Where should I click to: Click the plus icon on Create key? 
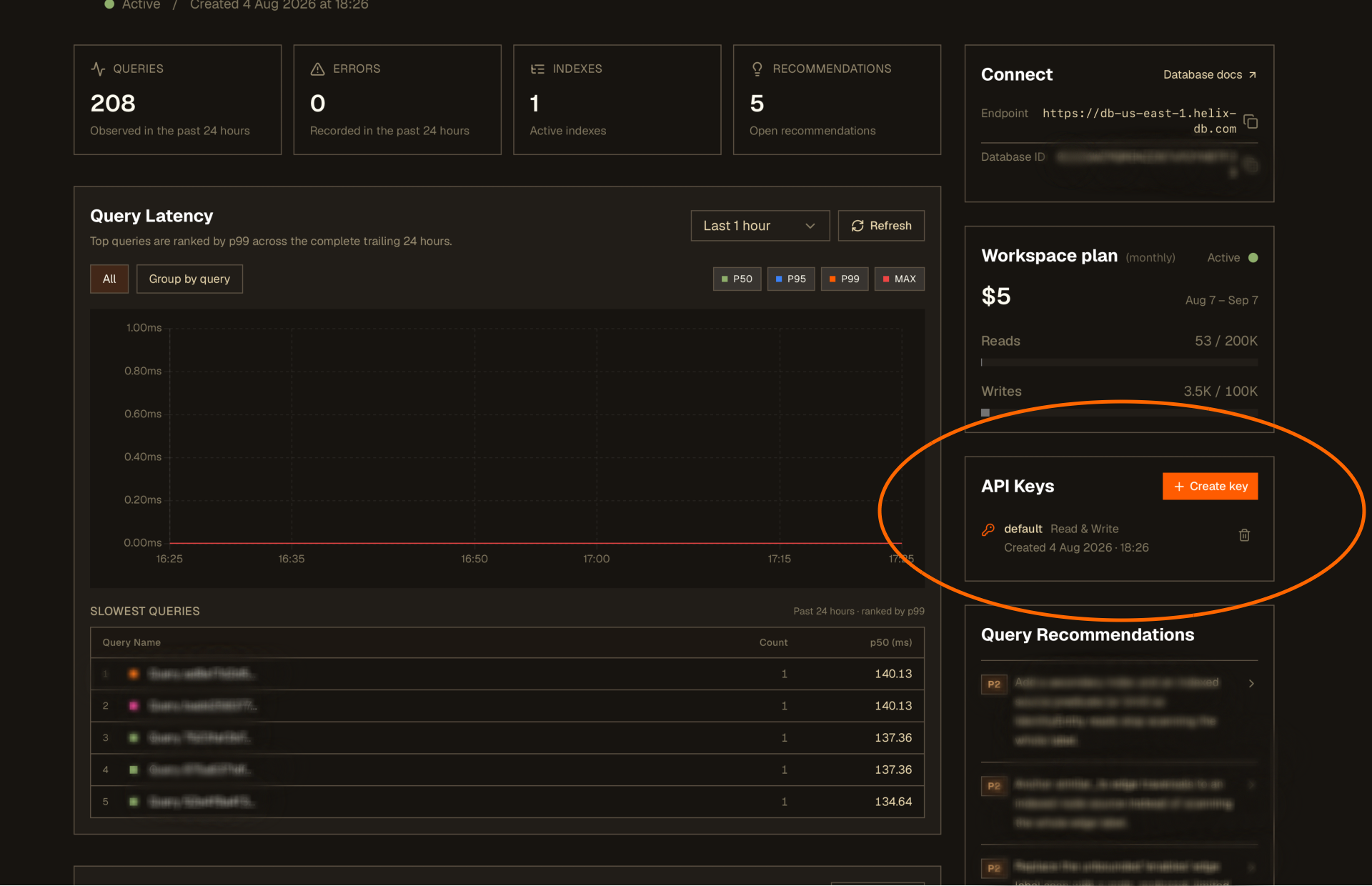point(1179,487)
